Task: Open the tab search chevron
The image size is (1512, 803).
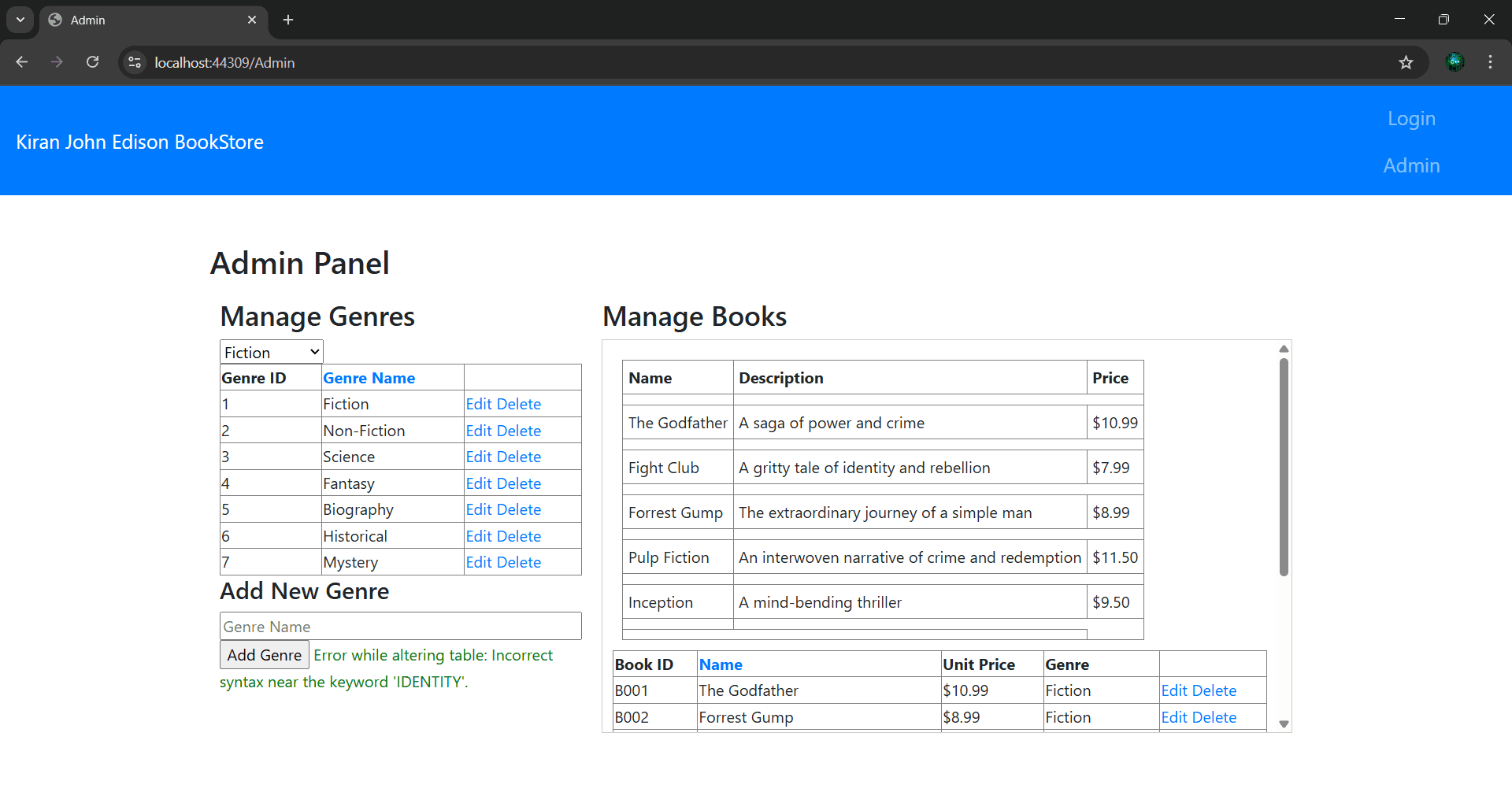Action: pos(20,20)
